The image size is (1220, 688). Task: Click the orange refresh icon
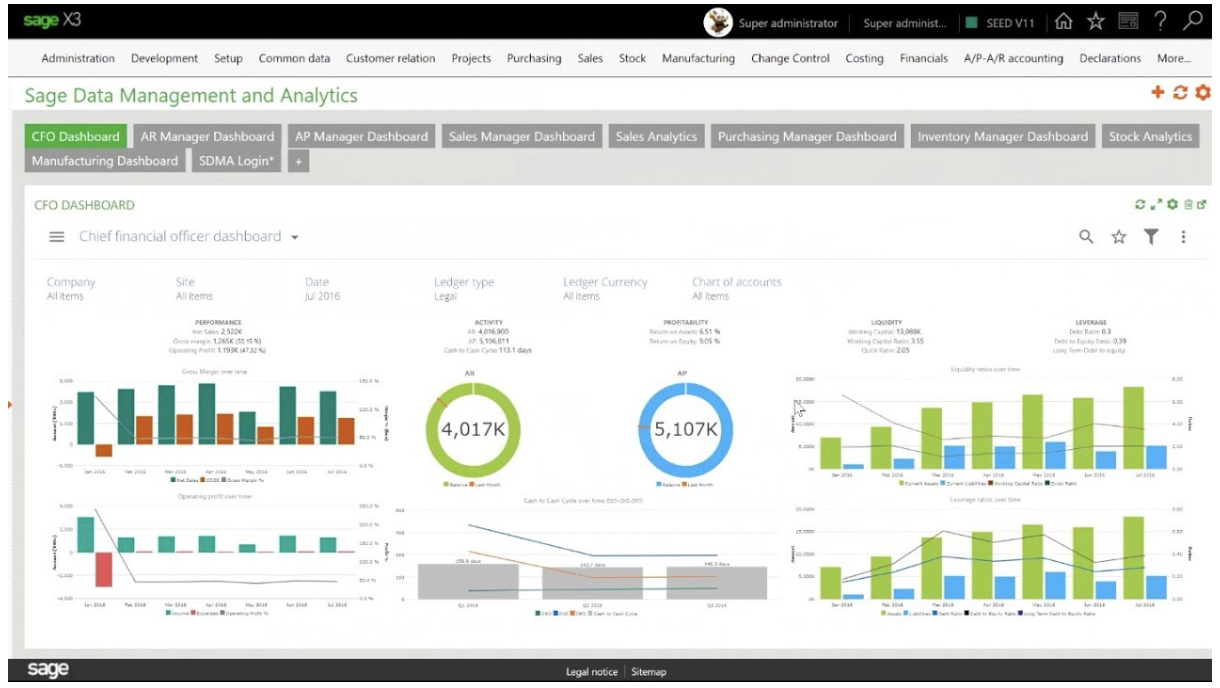click(1180, 92)
